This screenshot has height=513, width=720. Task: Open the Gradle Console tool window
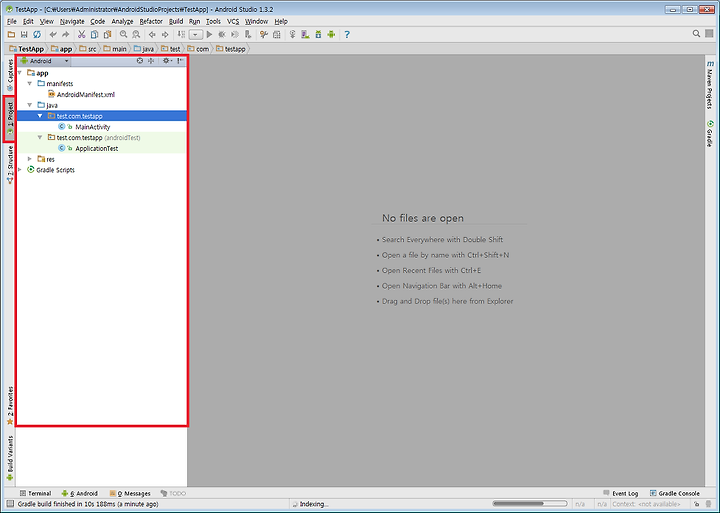[x=675, y=493]
